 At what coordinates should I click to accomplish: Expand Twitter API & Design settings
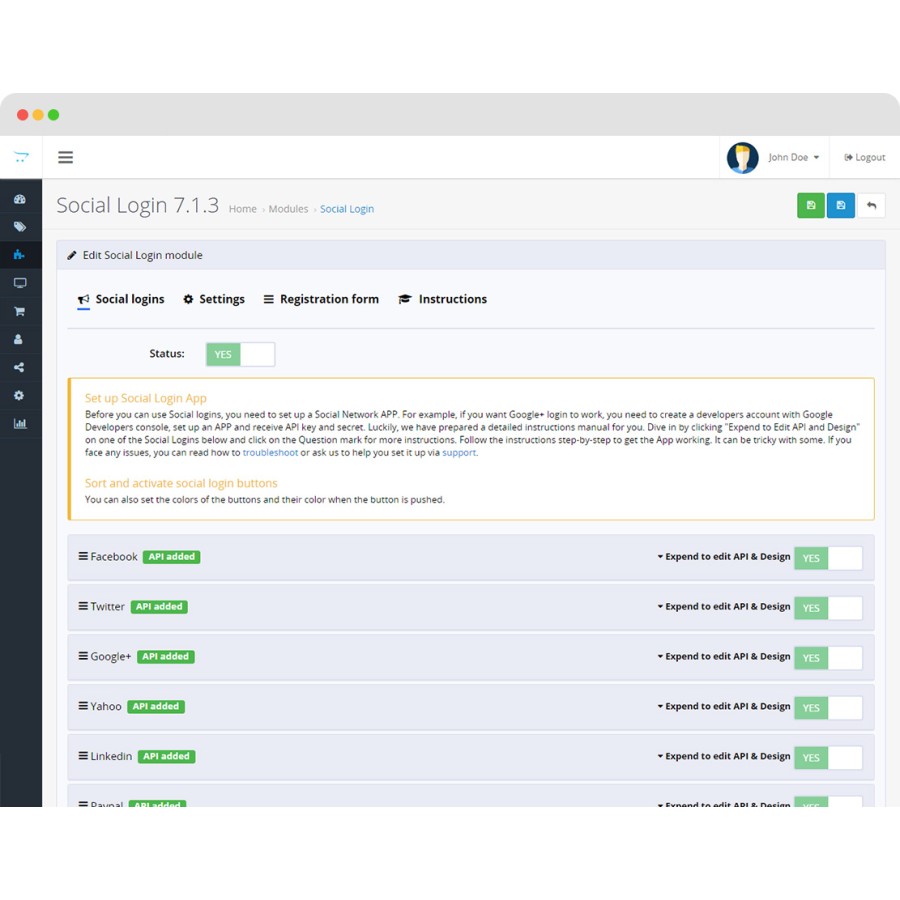point(723,606)
